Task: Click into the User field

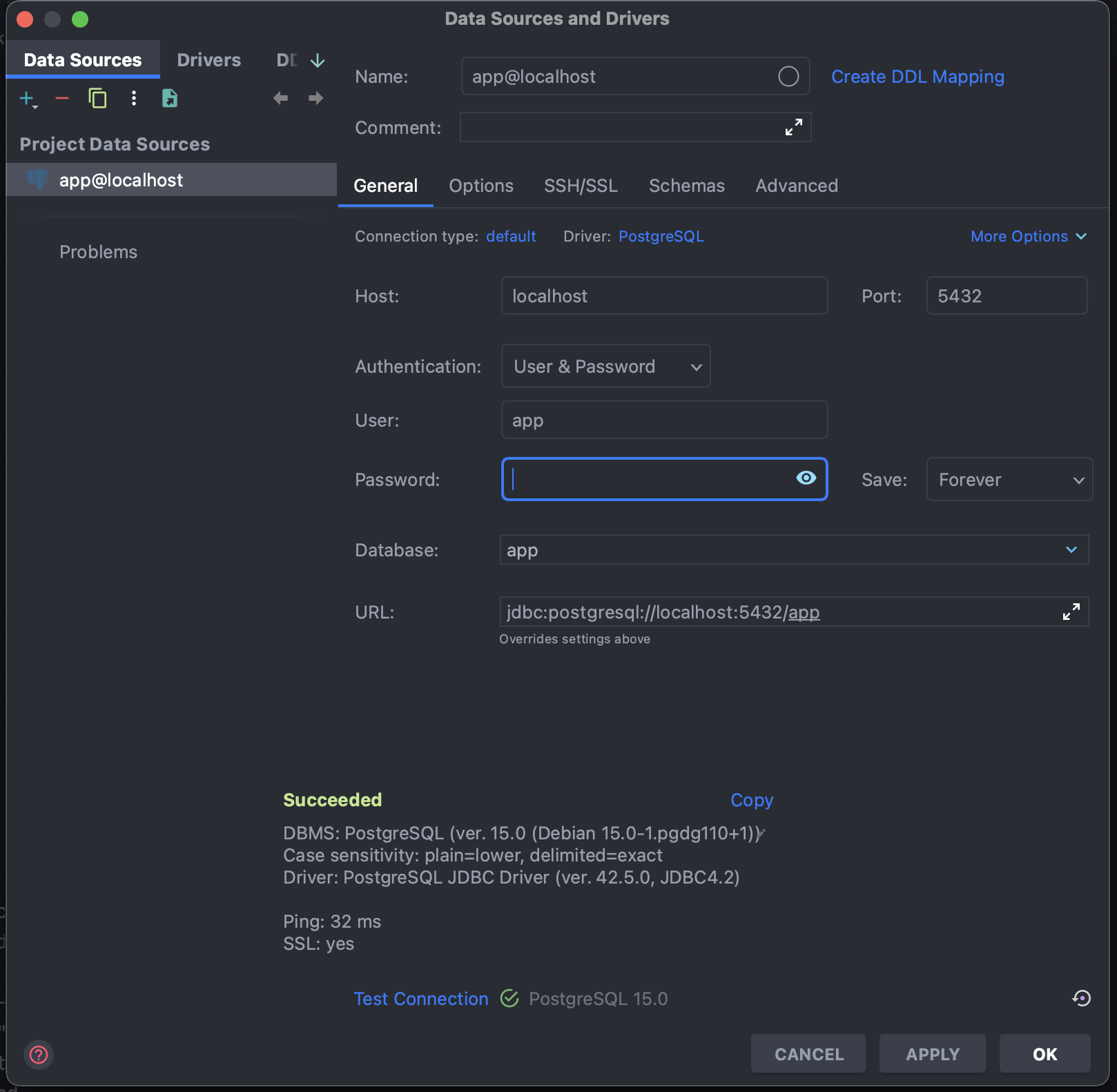Action: coord(664,420)
